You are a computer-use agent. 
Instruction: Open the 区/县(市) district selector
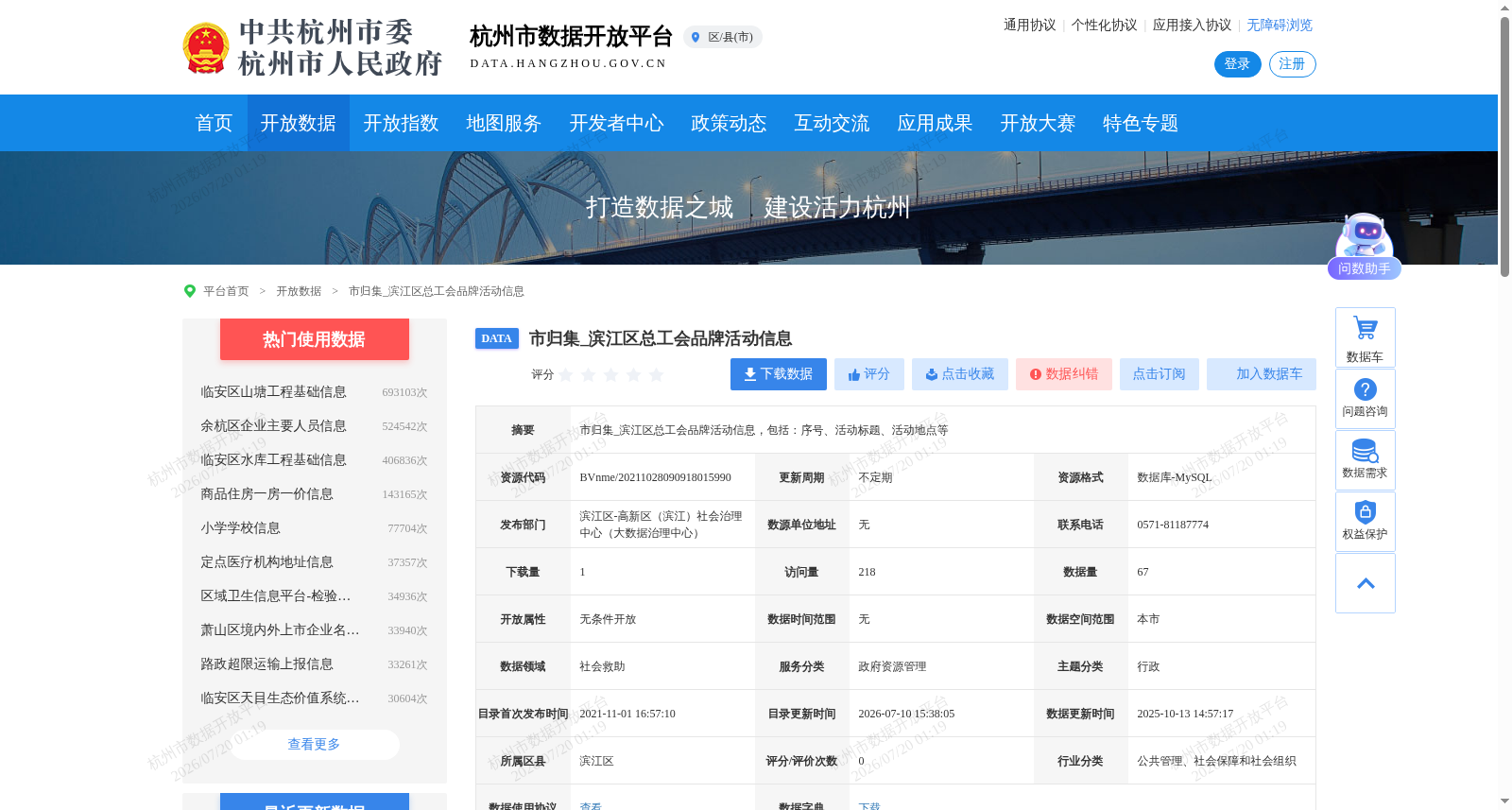pos(723,37)
